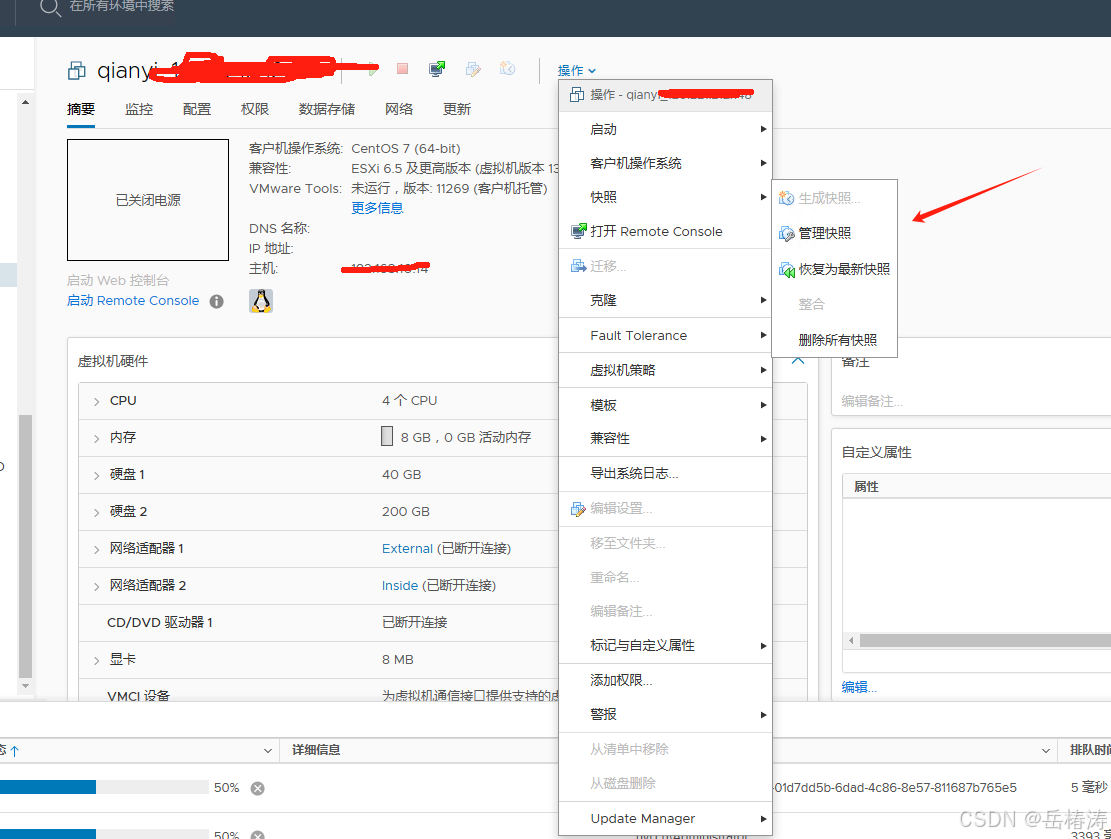Viewport: 1111px width, 839px height.
Task: Click the left panel vertical scrollbar thumb
Action: tap(26, 546)
